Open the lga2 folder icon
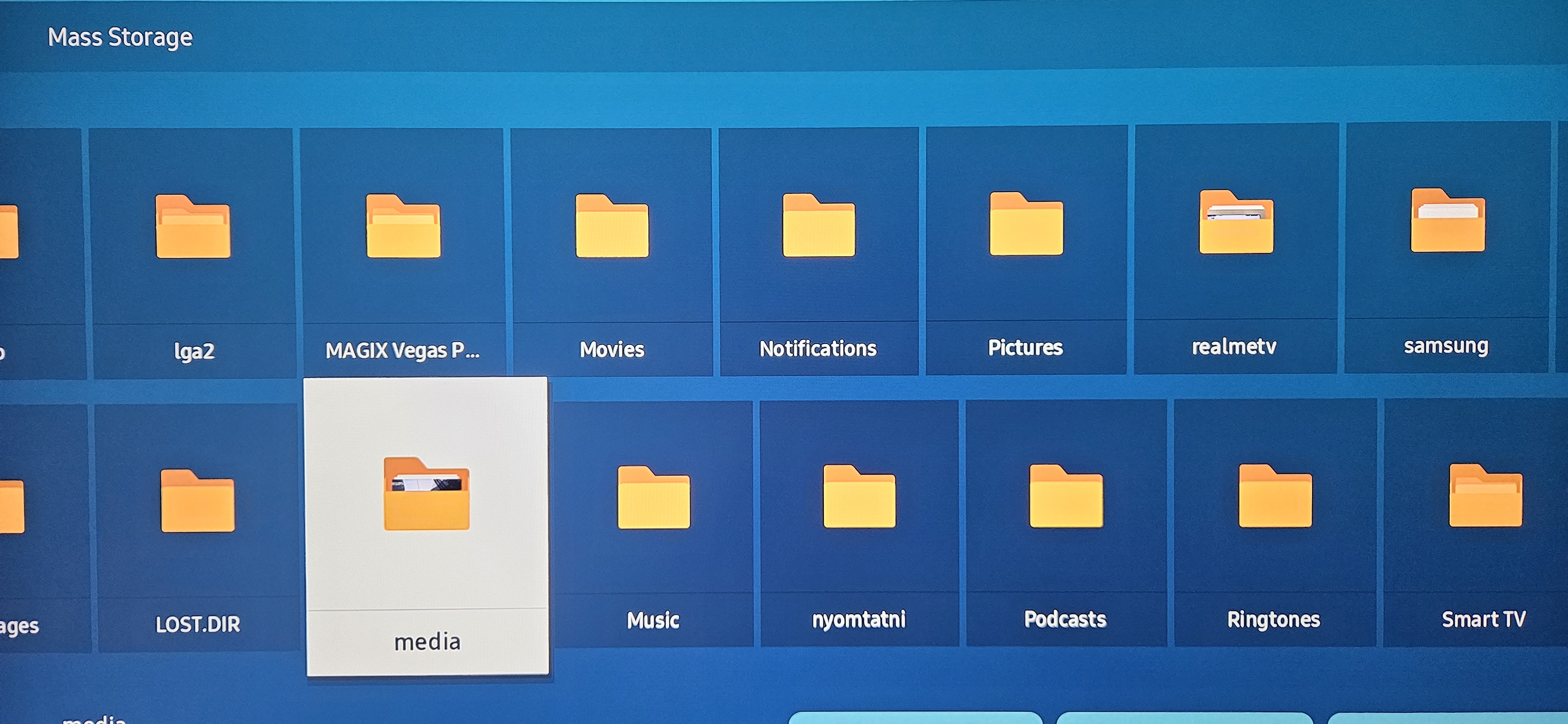Viewport: 1568px width, 724px height. point(193,226)
